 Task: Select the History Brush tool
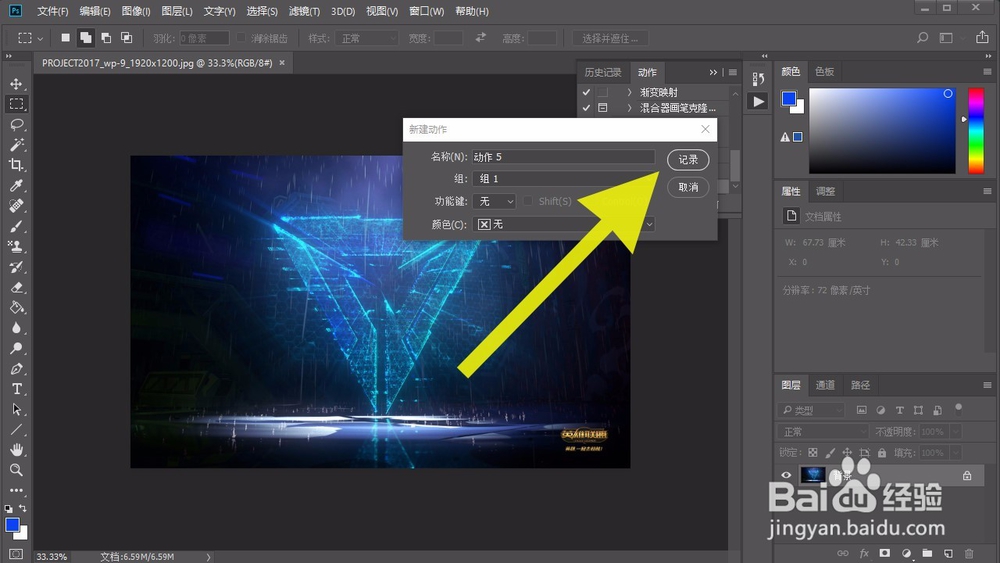click(17, 267)
